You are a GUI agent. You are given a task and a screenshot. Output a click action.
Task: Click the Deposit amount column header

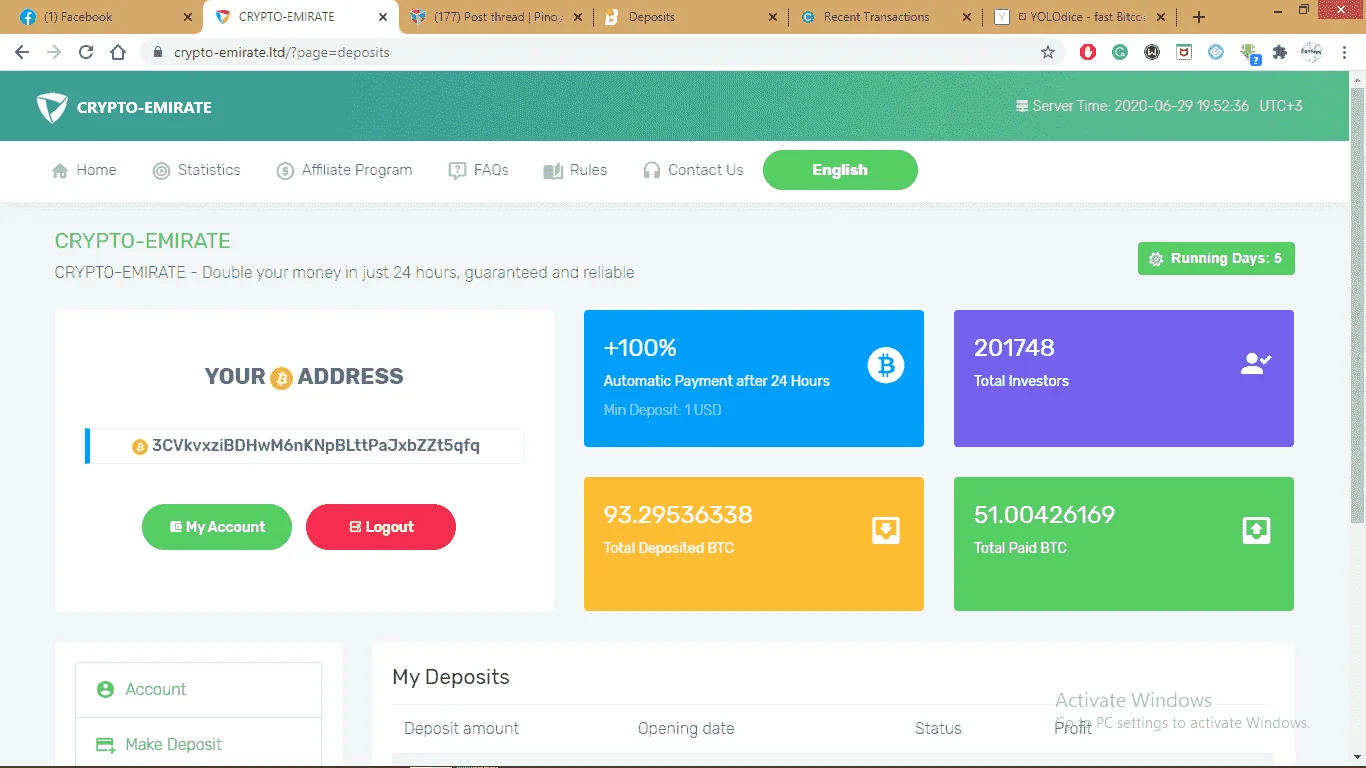(x=461, y=728)
